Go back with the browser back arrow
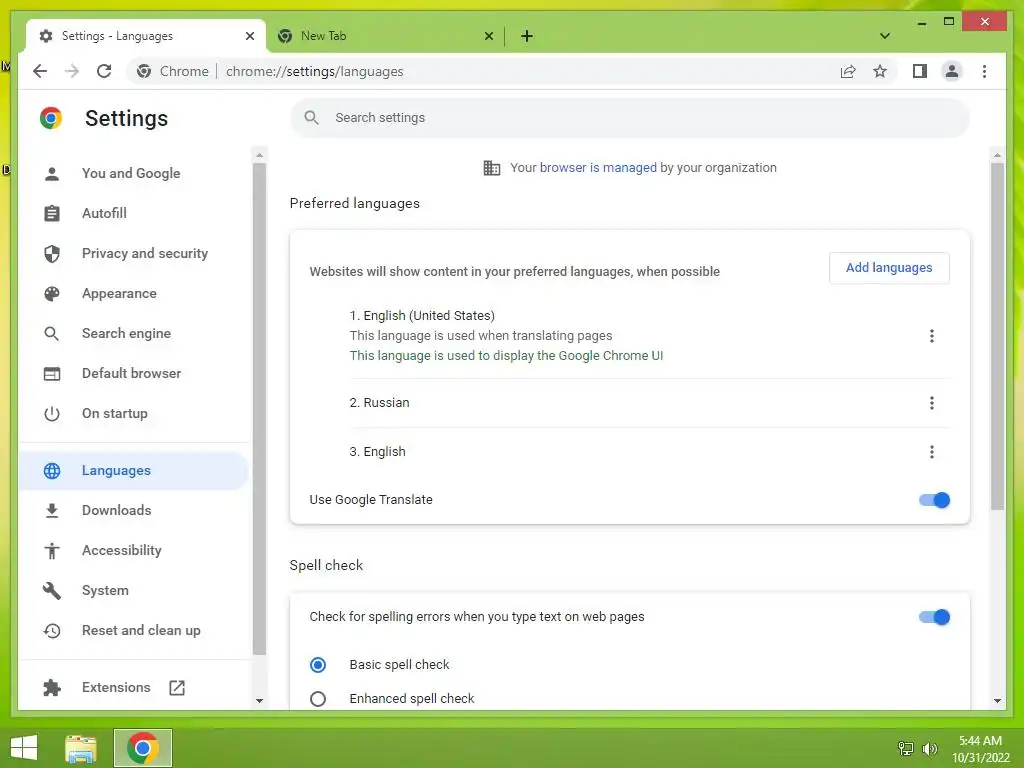The width and height of the screenshot is (1024, 768). [x=40, y=71]
